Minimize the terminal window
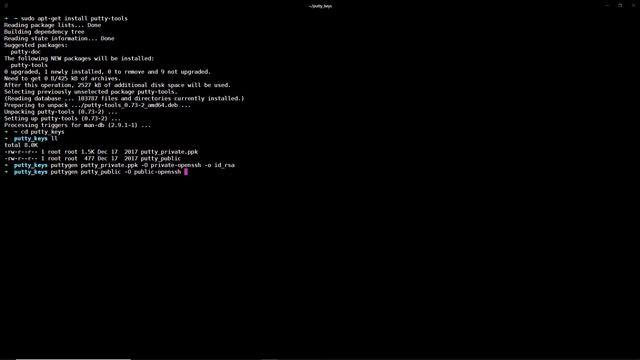 point(607,6)
